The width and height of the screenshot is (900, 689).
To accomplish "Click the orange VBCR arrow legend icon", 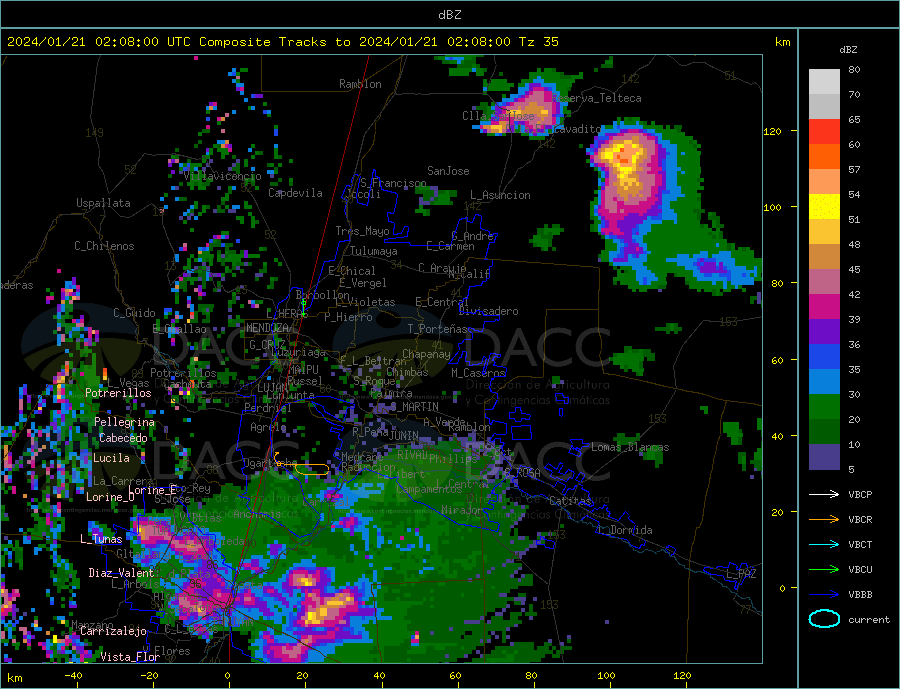I will tap(824, 520).
